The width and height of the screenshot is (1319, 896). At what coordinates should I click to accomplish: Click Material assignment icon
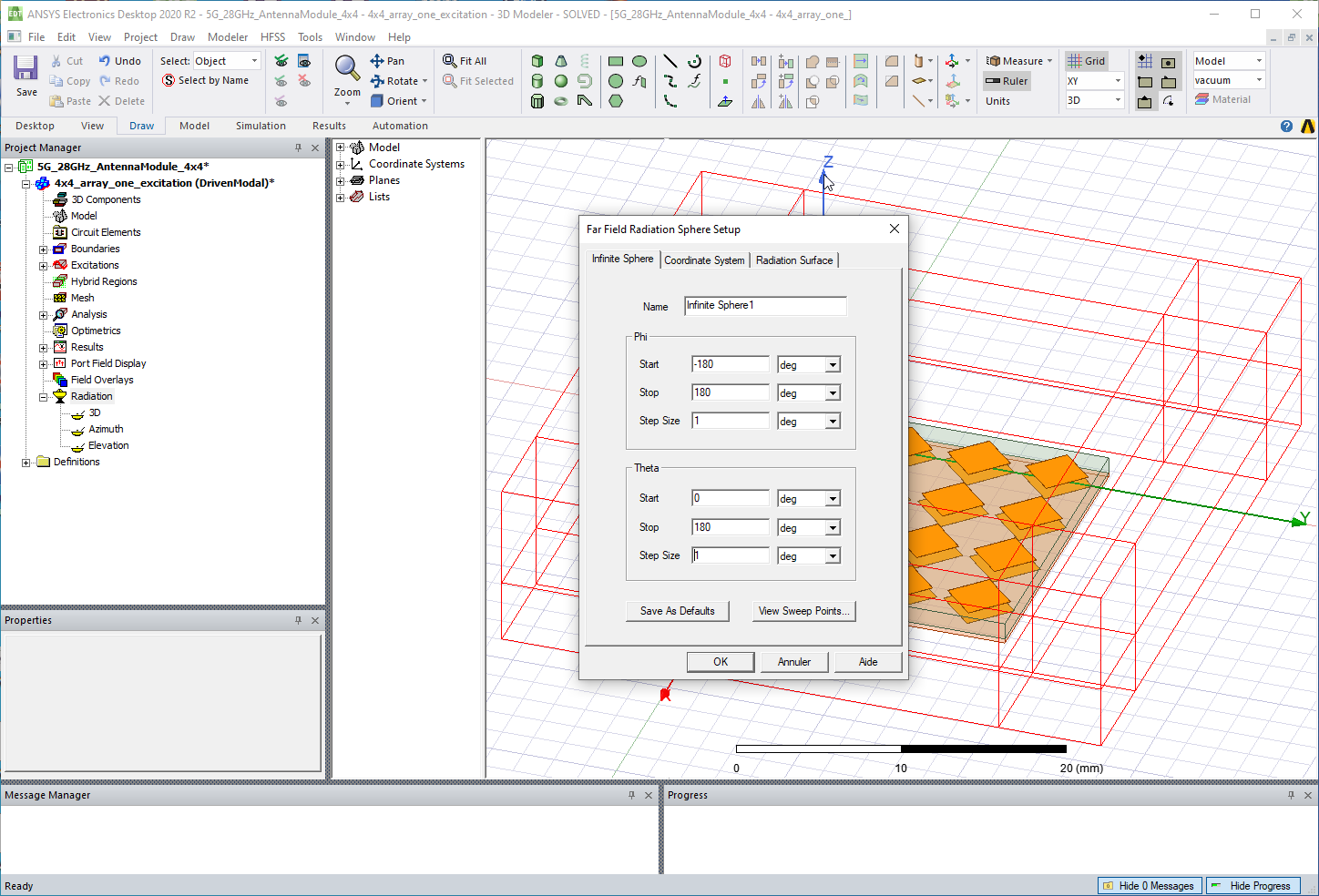[1222, 99]
